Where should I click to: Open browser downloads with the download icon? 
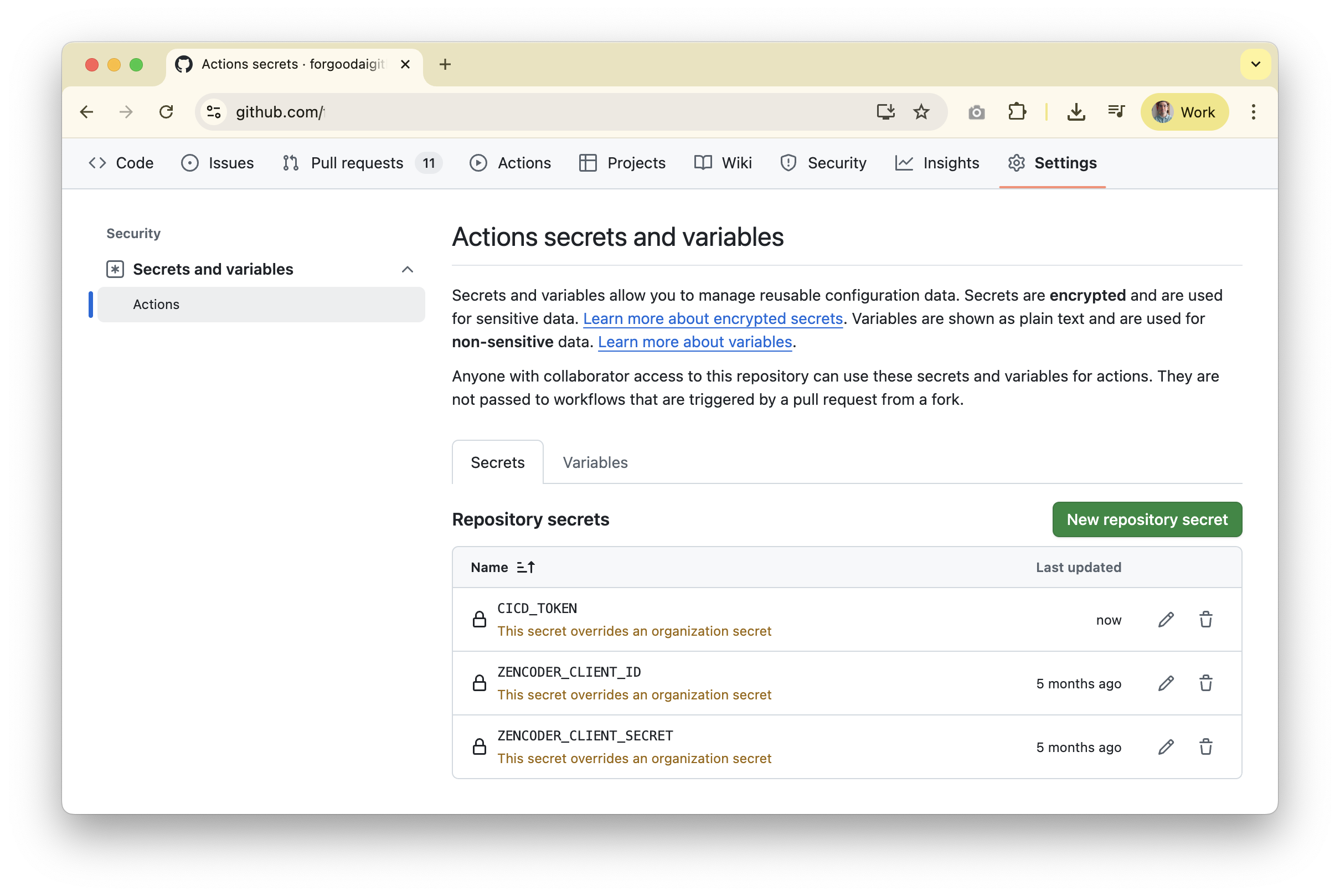pos(1076,111)
